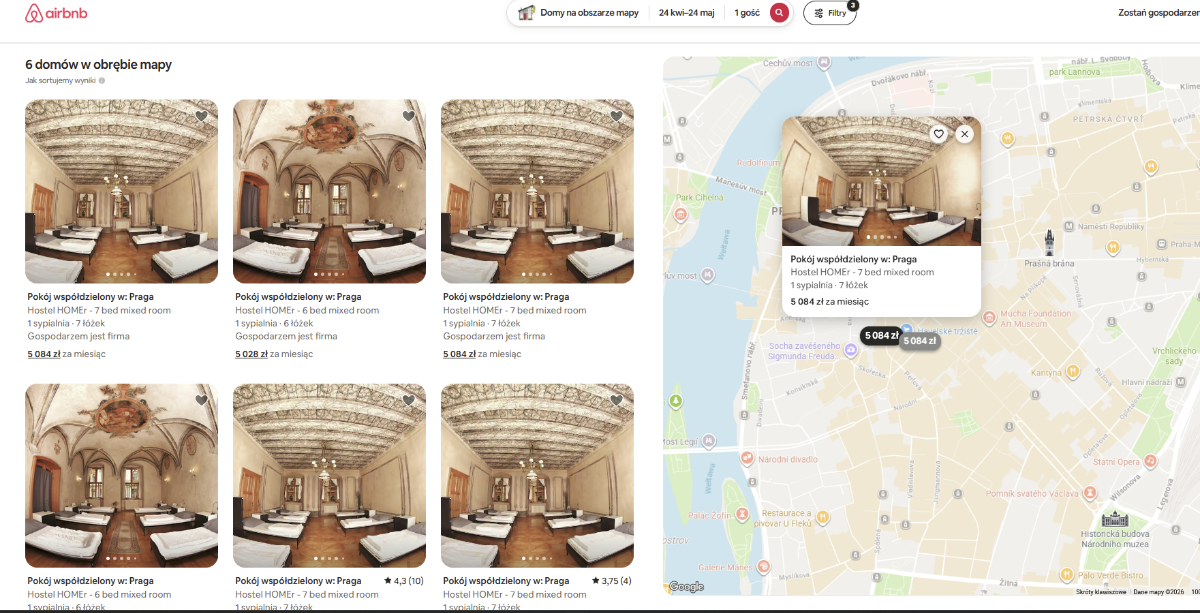Click the Most Legií bridge pin
This screenshot has width=1200, height=613.
(707, 439)
